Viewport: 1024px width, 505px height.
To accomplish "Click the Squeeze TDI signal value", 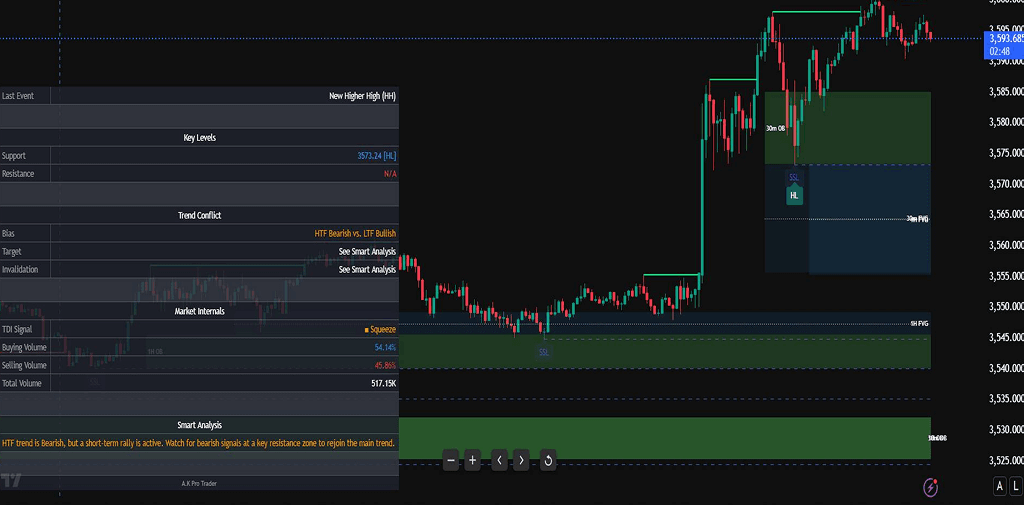I will coord(380,329).
